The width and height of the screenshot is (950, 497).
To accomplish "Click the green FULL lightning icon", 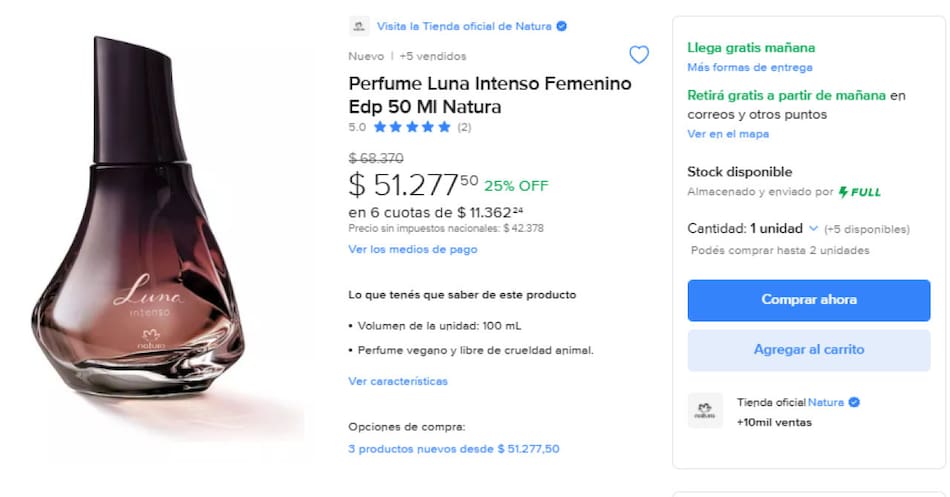I will (x=844, y=191).
